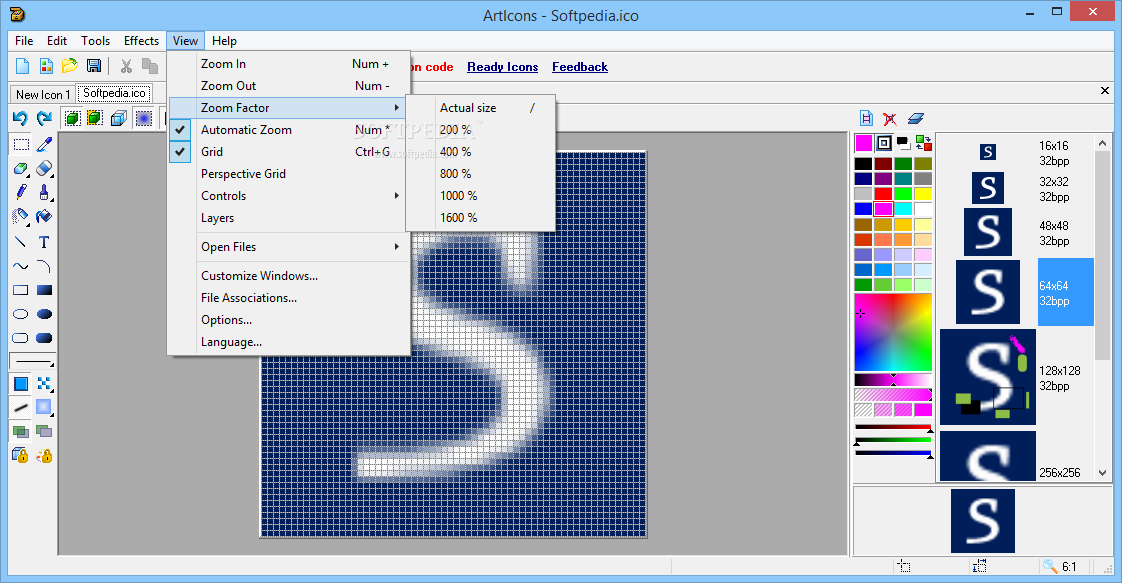This screenshot has width=1122, height=583.
Task: Select Actual size zoom option
Action: click(x=481, y=107)
